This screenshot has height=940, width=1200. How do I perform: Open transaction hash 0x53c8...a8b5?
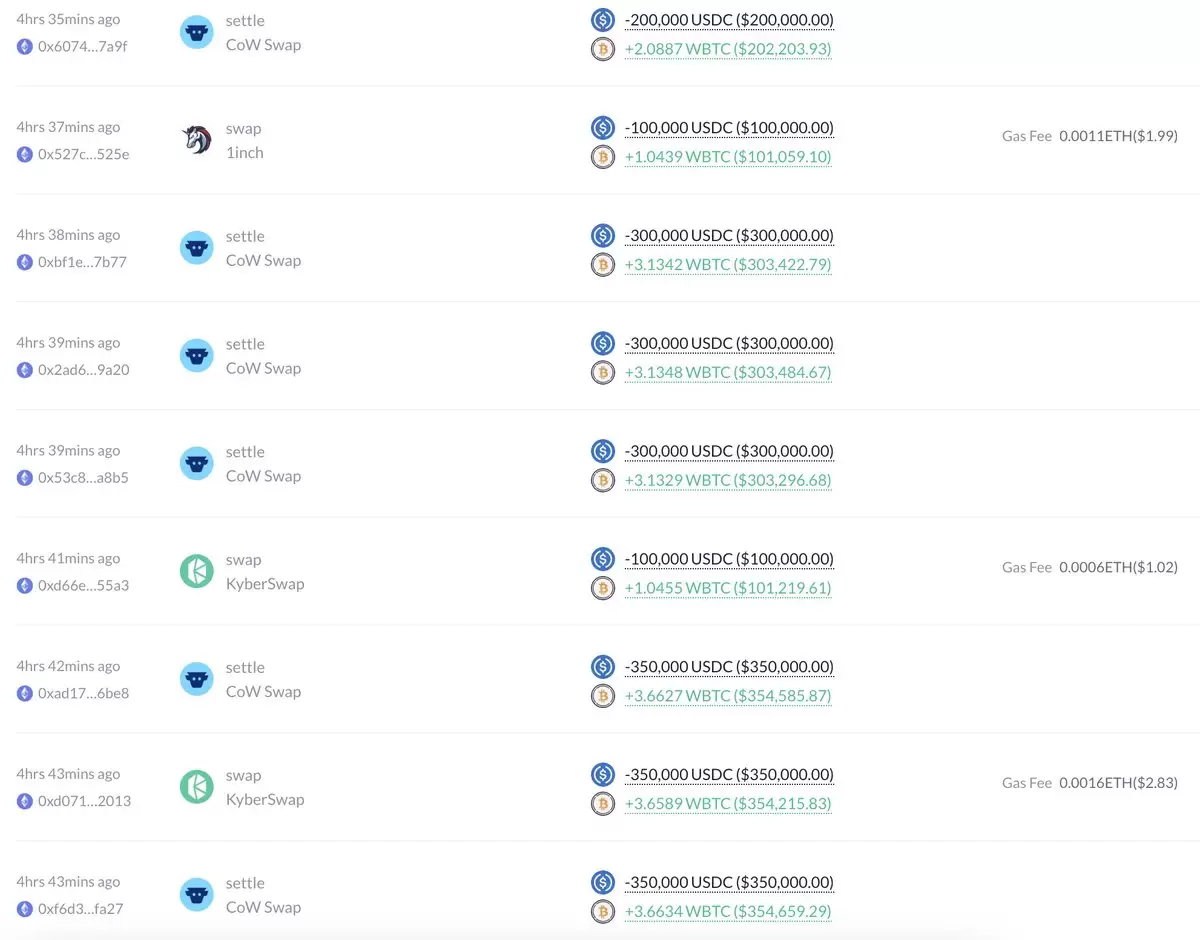(83, 478)
